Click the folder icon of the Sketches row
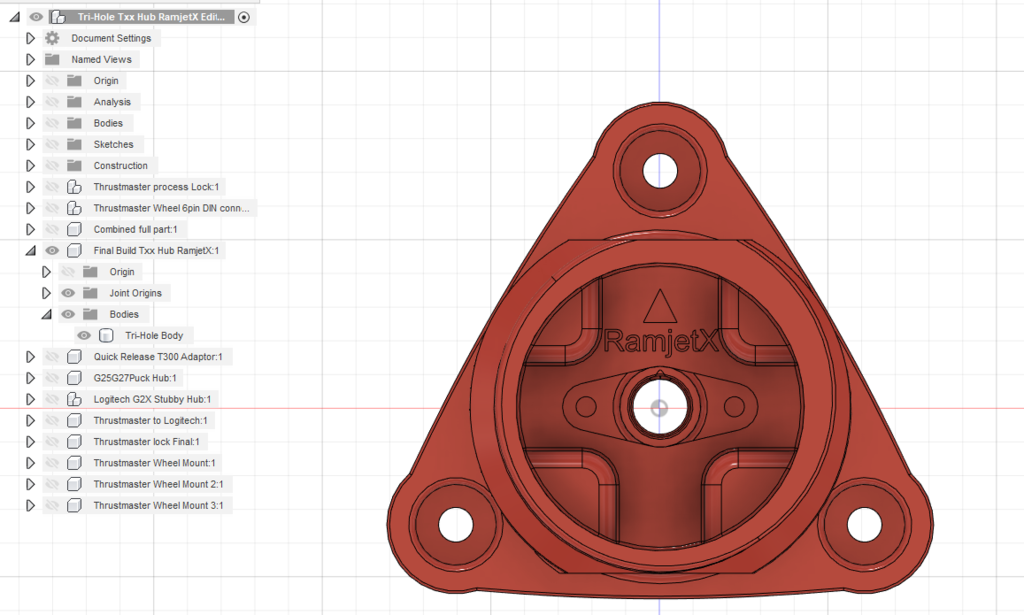The height and width of the screenshot is (615, 1024). (74, 144)
